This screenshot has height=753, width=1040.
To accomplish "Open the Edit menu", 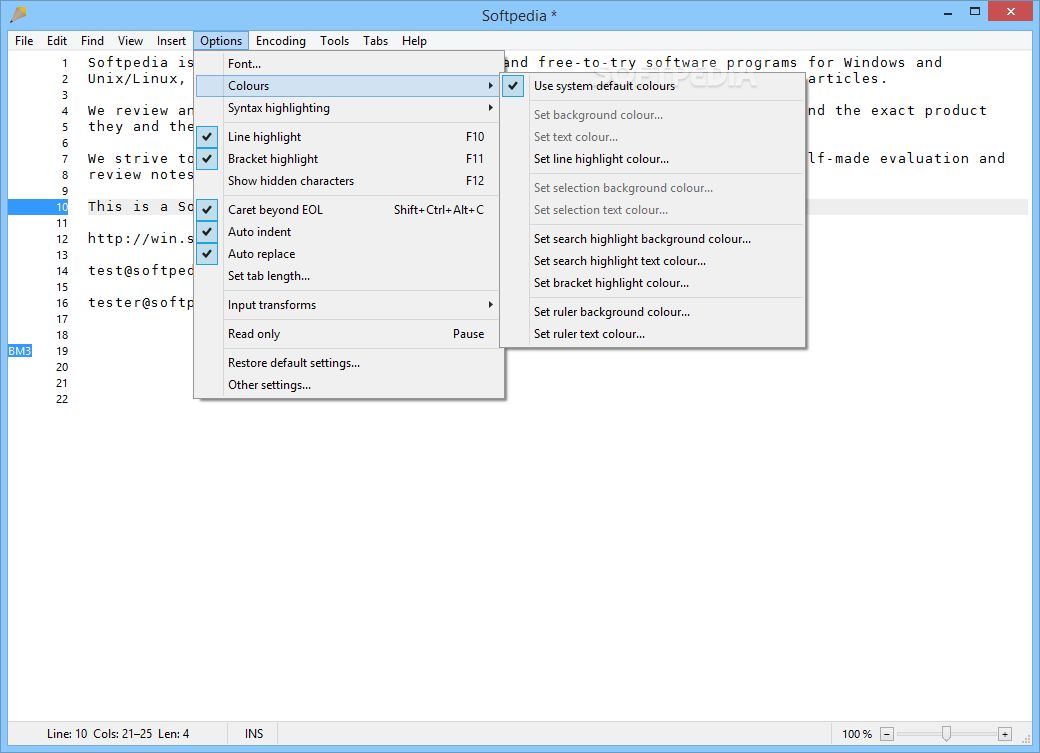I will tap(56, 40).
